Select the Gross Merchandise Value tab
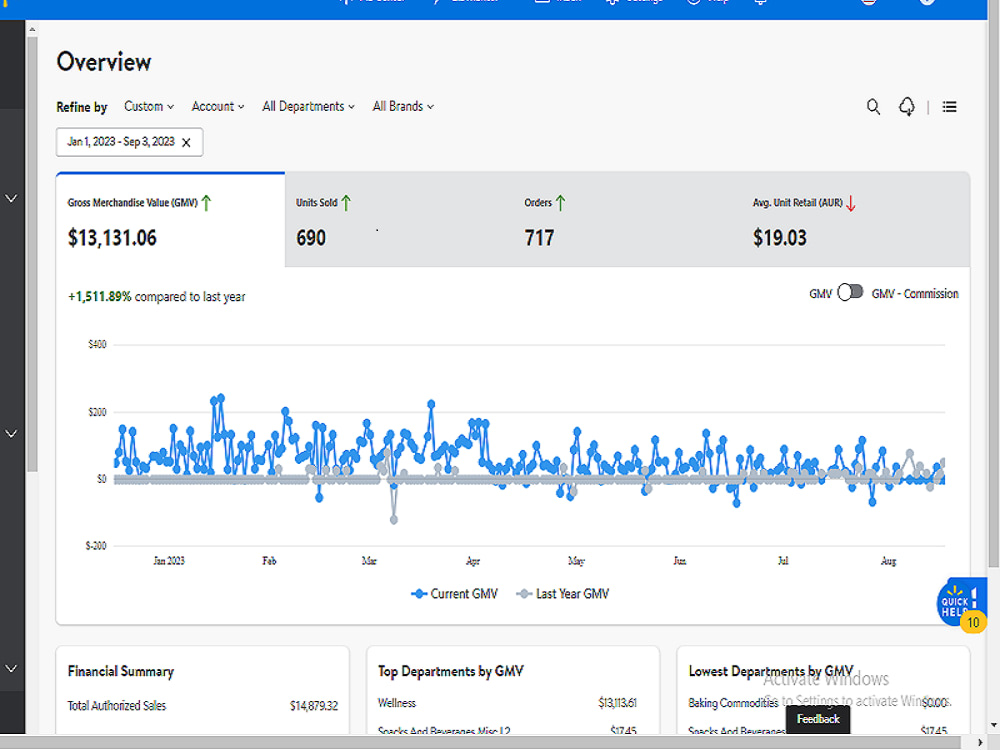1000x750 pixels. pyautogui.click(x=170, y=219)
